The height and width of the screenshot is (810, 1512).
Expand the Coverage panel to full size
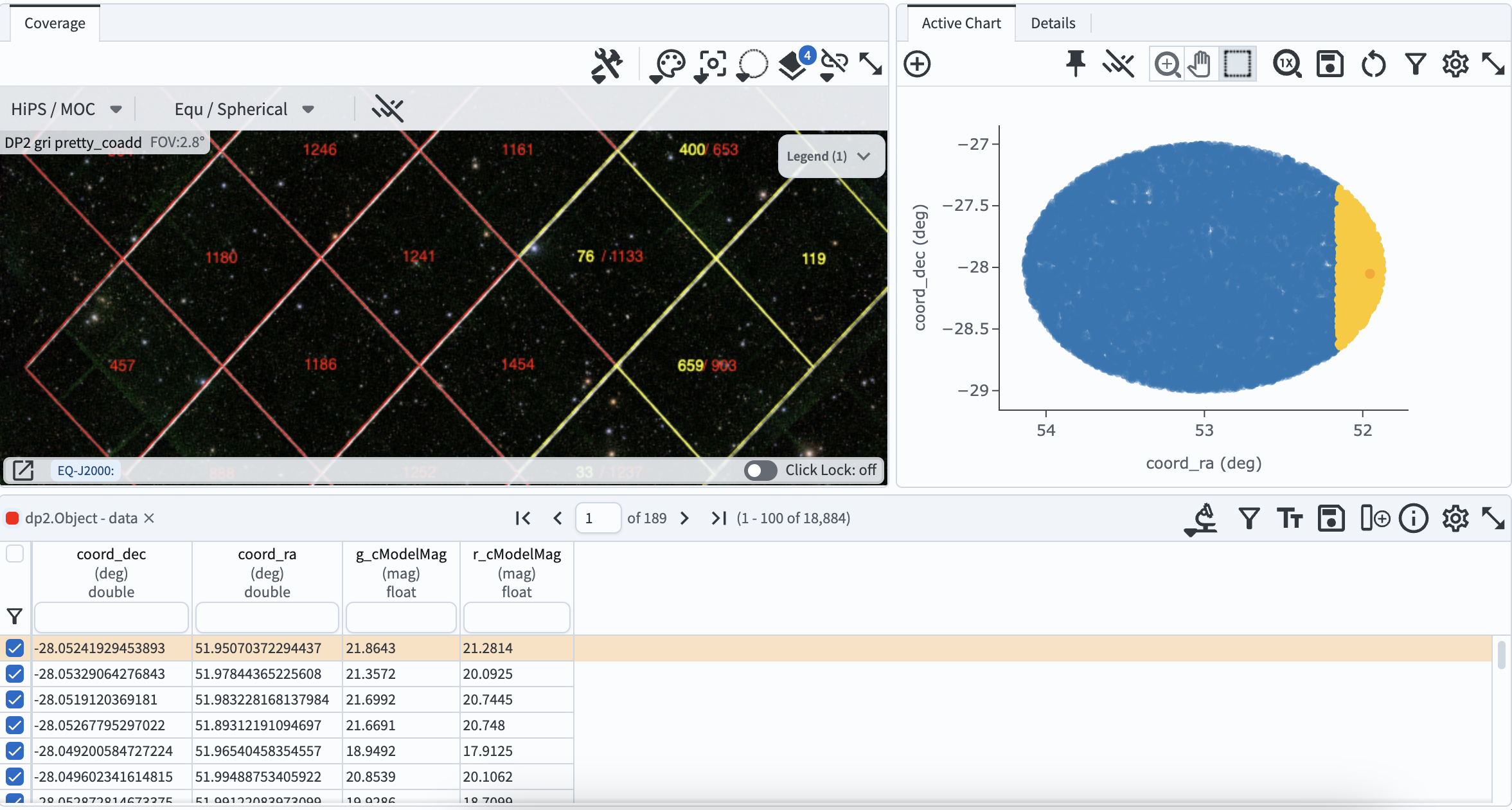tap(871, 64)
